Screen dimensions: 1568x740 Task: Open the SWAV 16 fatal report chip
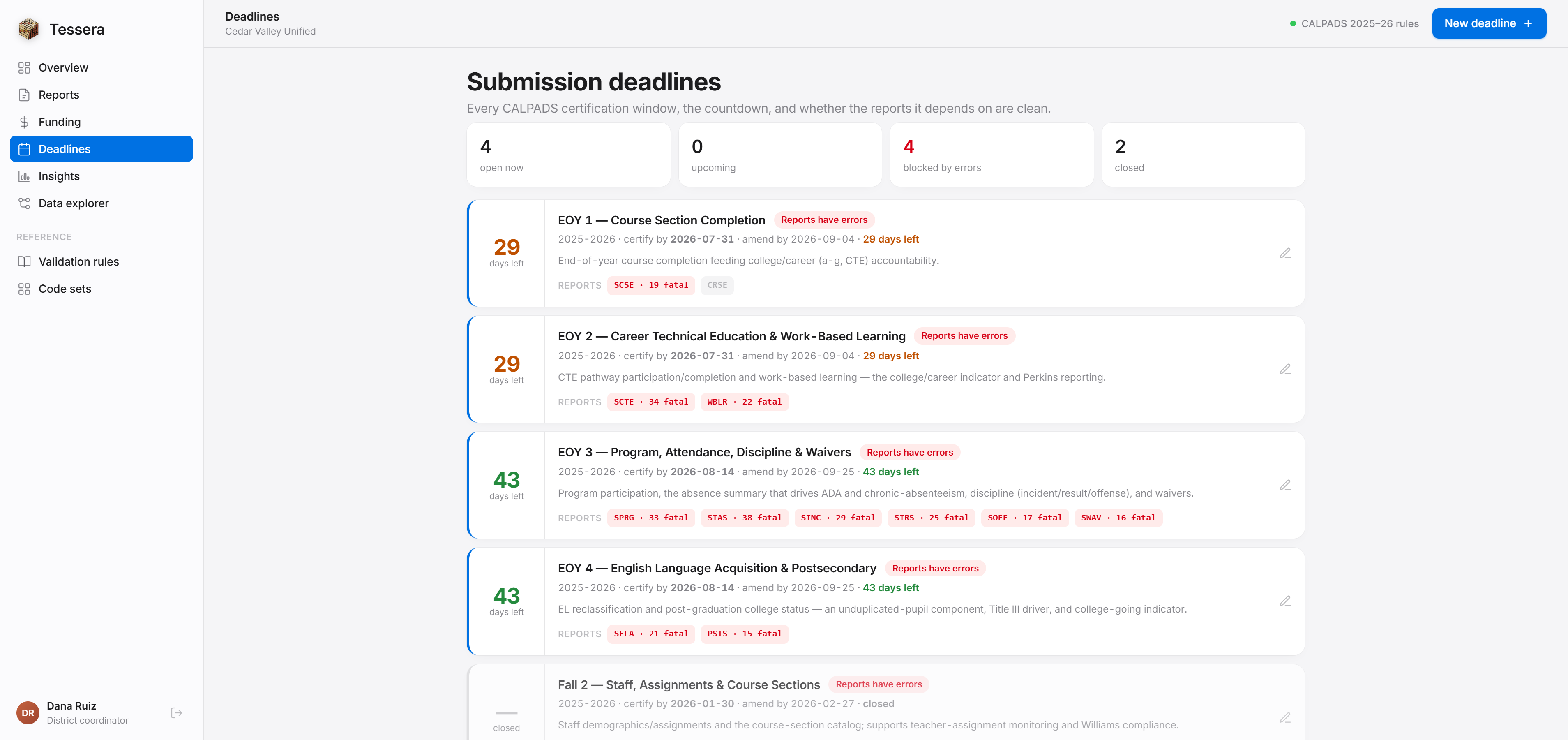pyautogui.click(x=1118, y=518)
